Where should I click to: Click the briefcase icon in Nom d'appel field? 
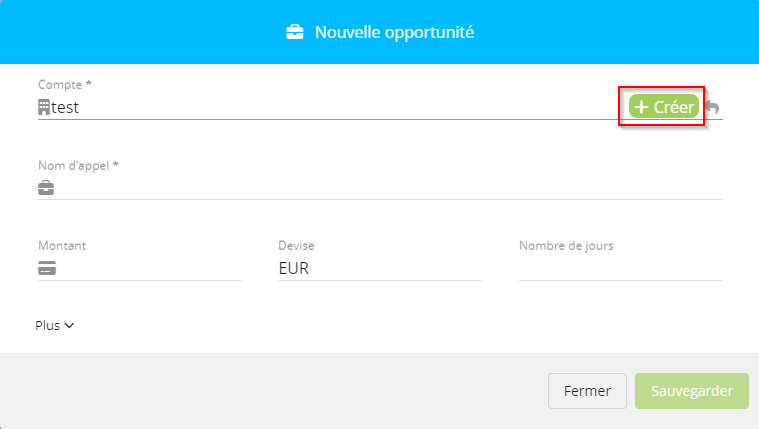[x=46, y=188]
